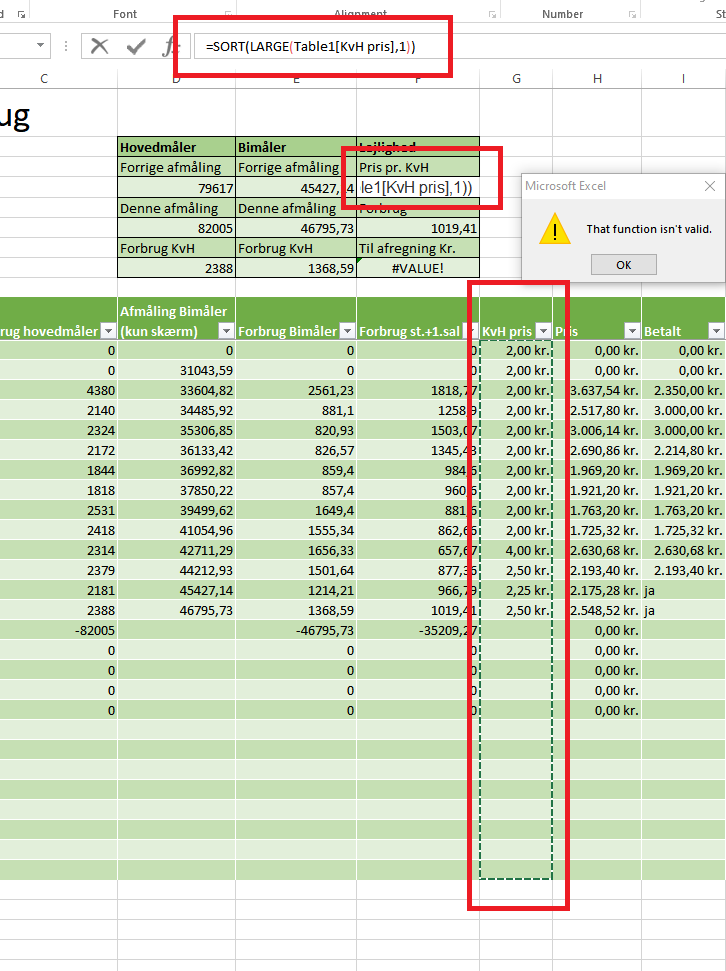The image size is (726, 971).
Task: Open the filter dropdown for Forbrug Bimåler column
Action: point(347,331)
